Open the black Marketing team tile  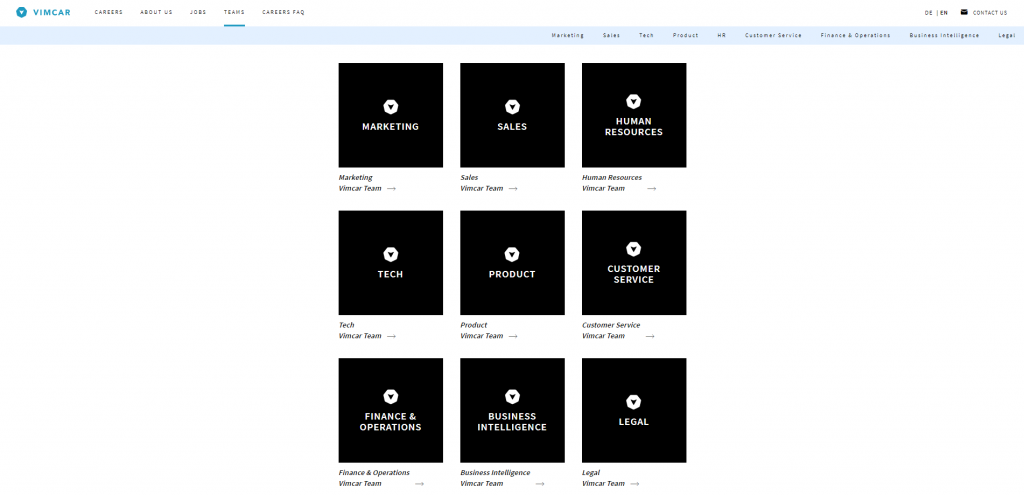[x=391, y=115]
